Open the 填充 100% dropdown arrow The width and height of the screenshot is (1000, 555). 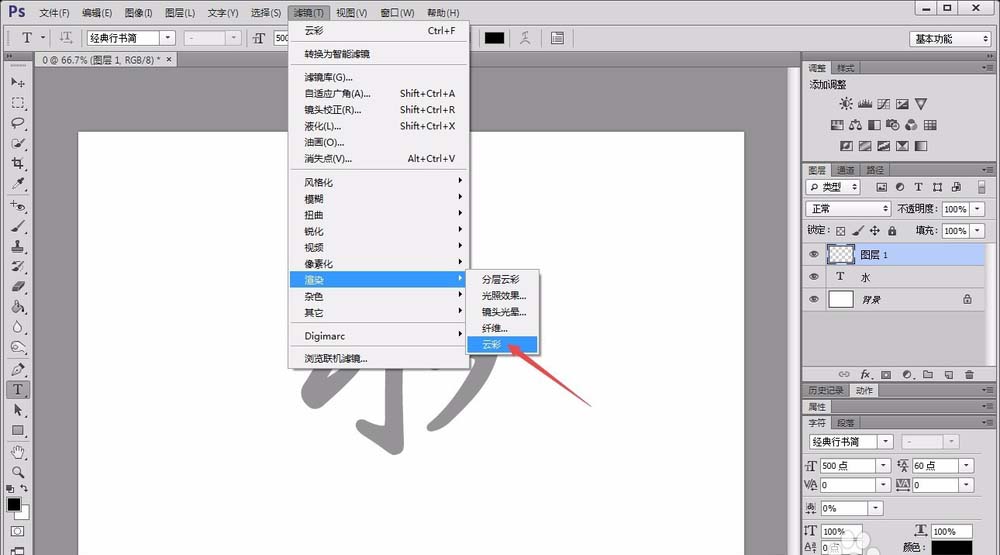(977, 231)
